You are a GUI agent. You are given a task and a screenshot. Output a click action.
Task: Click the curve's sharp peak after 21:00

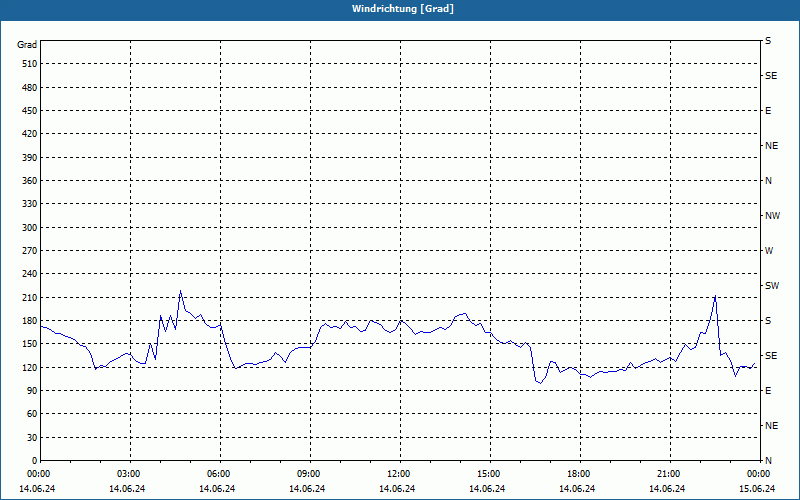(x=715, y=295)
